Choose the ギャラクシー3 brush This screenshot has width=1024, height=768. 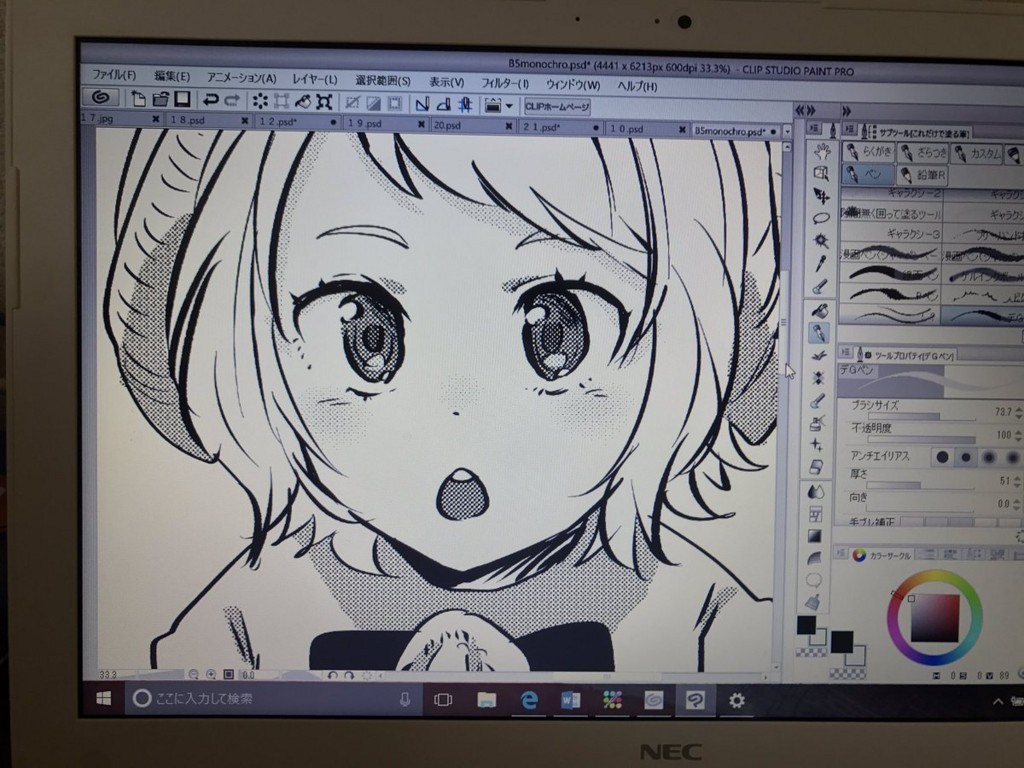click(x=891, y=233)
